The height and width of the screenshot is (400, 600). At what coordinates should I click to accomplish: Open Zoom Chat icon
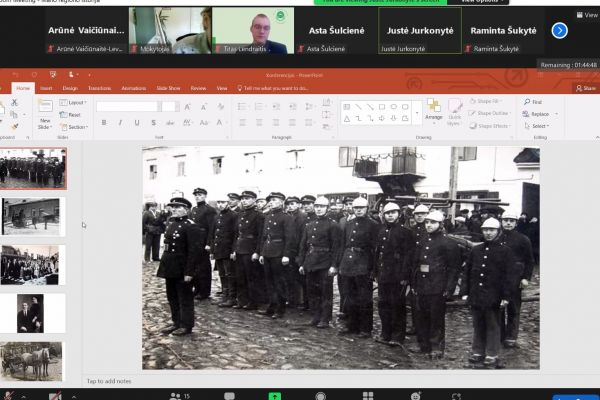pos(229,396)
